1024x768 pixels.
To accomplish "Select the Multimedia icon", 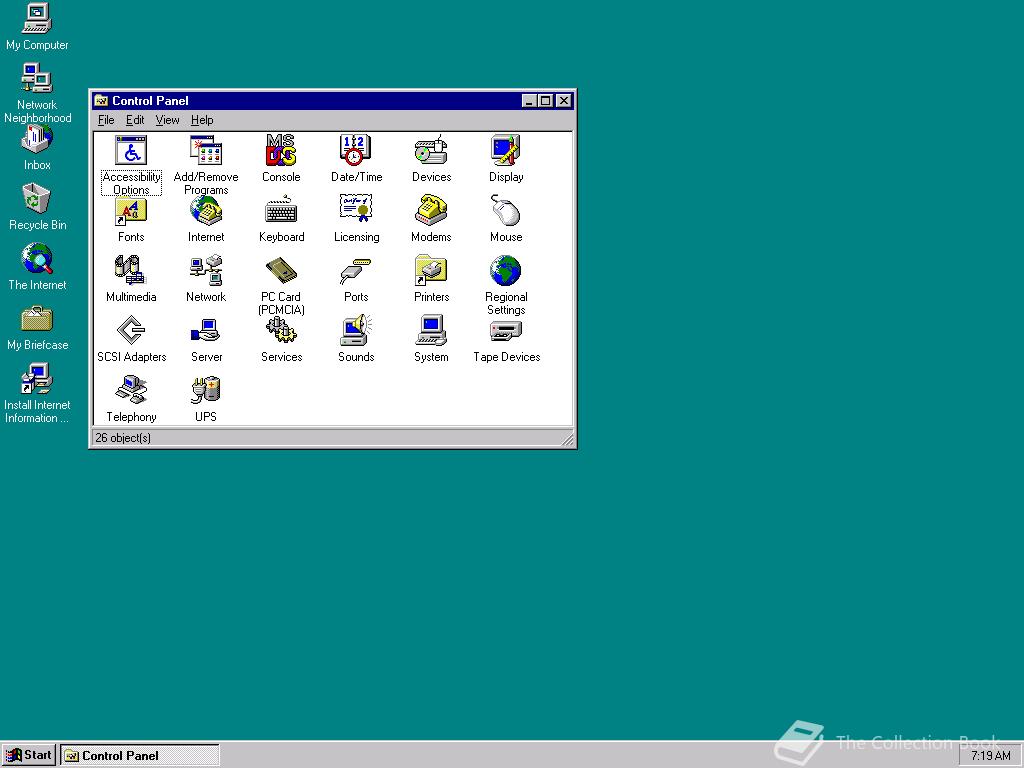I will tap(131, 270).
